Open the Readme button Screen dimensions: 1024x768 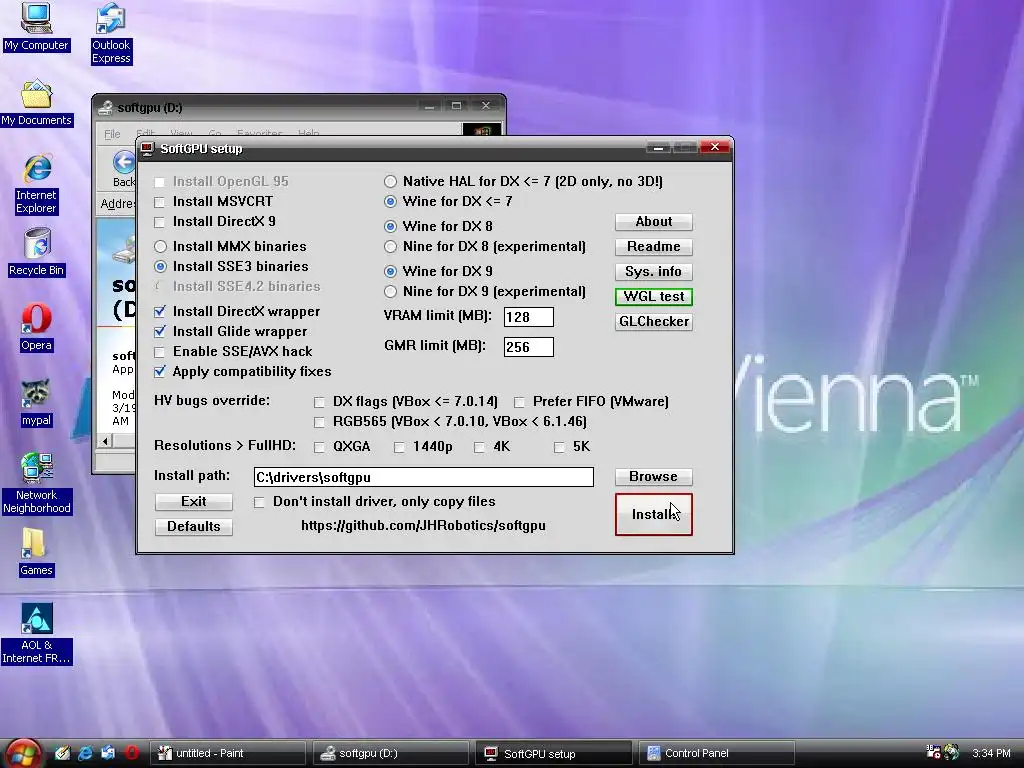pos(654,247)
